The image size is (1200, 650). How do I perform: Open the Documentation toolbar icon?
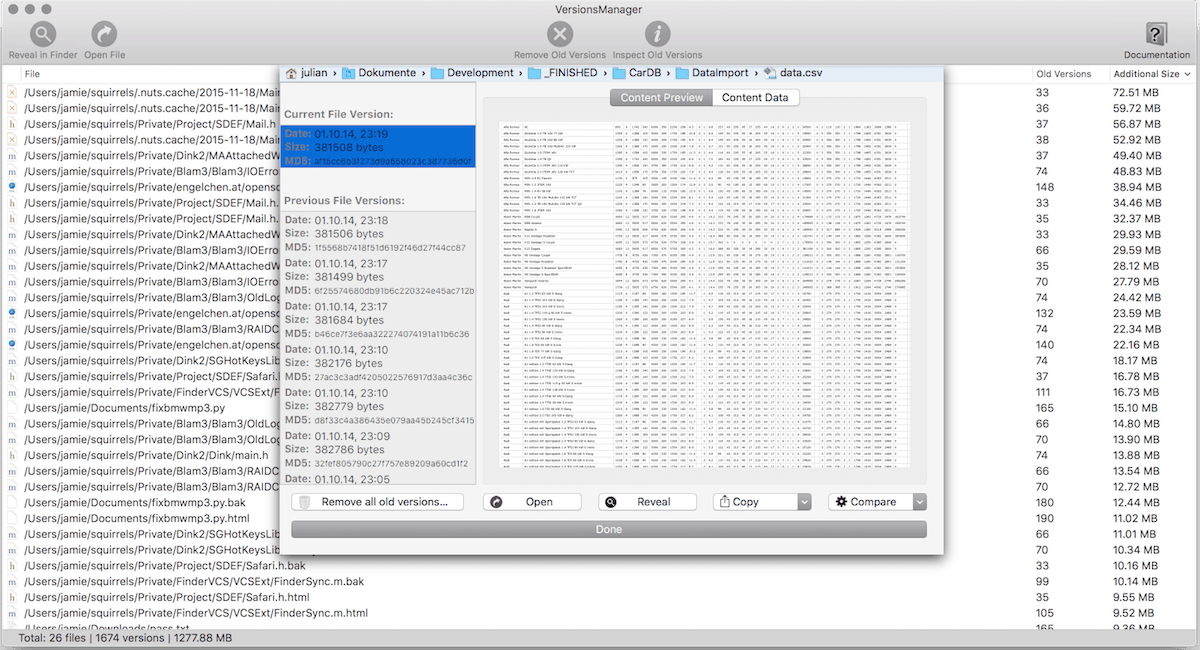click(1156, 34)
